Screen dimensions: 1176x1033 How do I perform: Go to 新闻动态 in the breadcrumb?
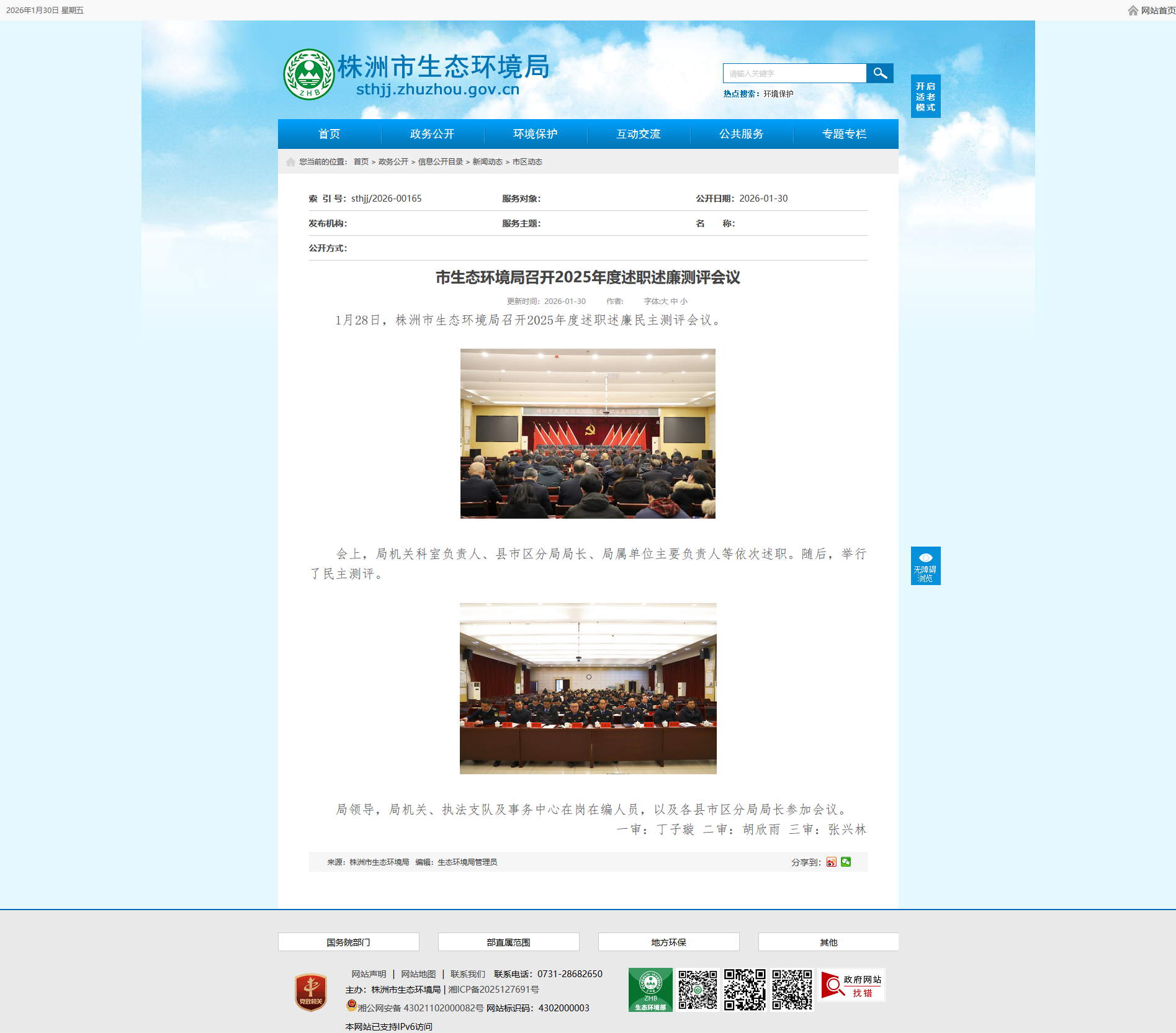[x=487, y=162]
